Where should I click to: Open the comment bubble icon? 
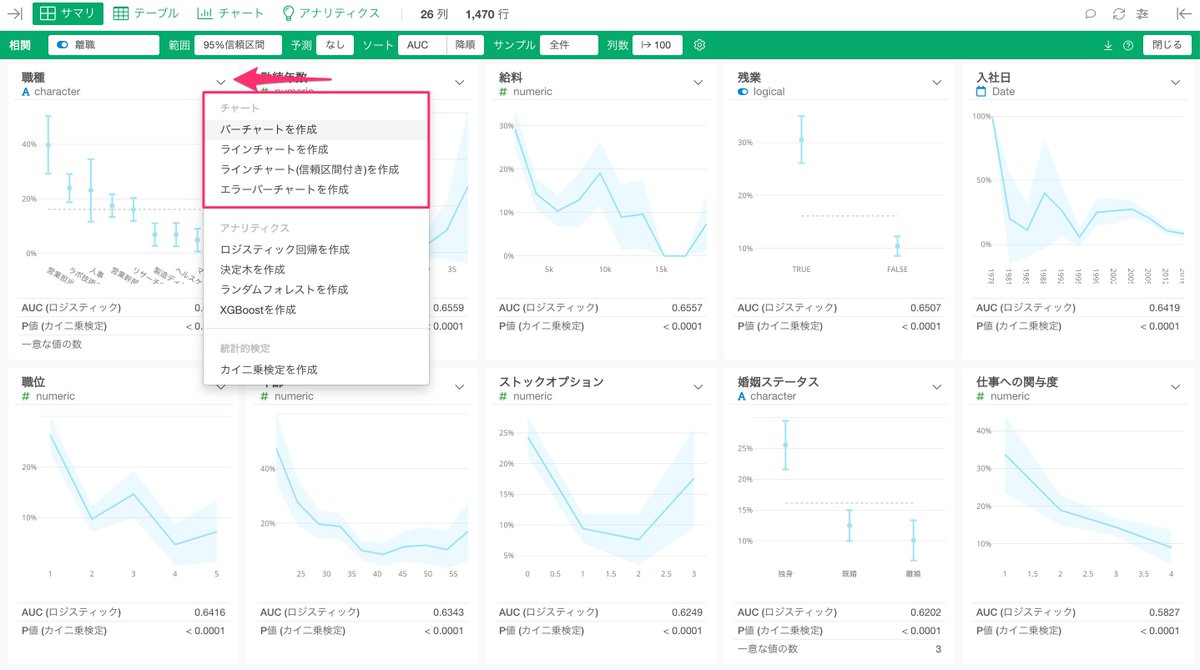pyautogui.click(x=1091, y=15)
